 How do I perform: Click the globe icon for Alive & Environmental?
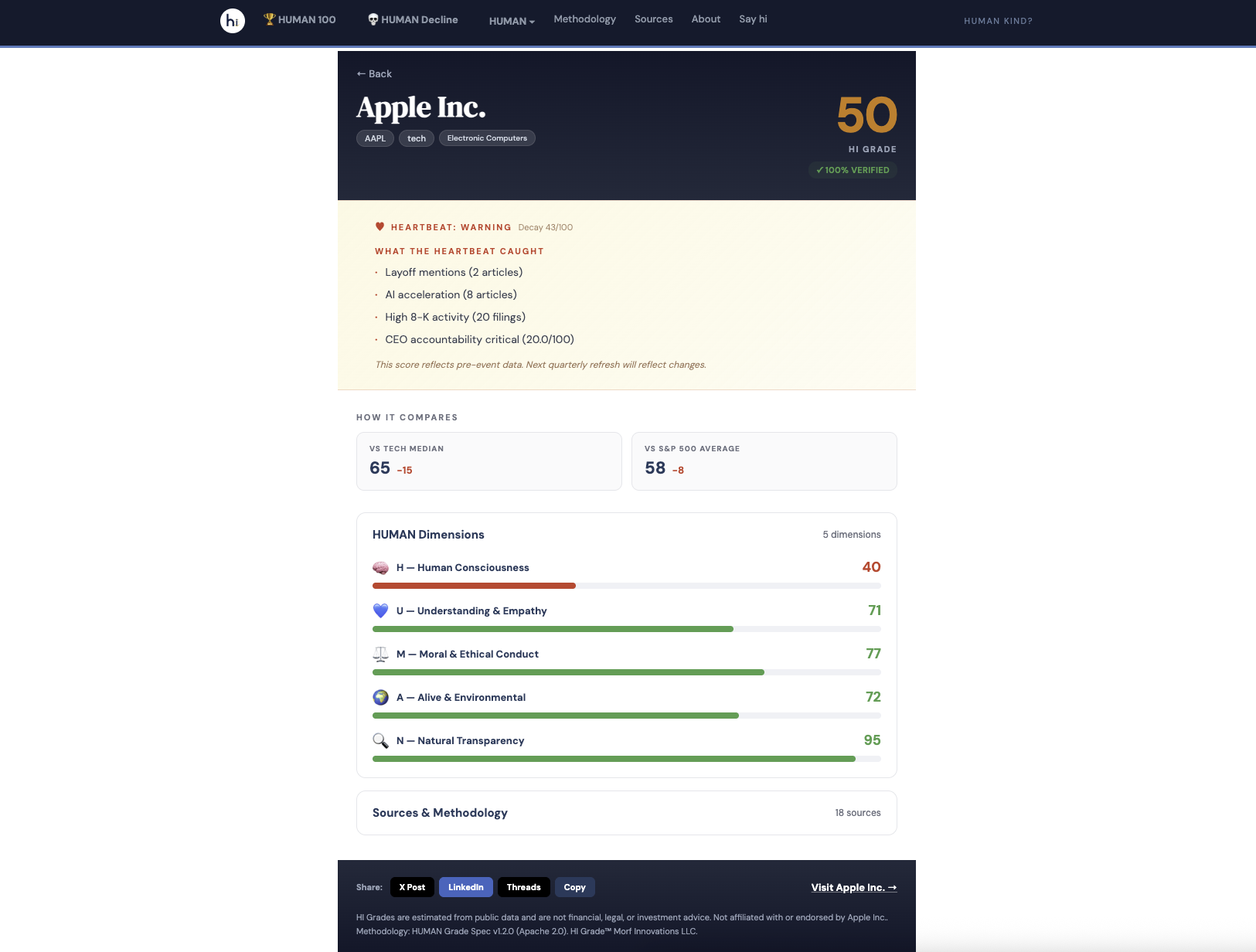381,698
